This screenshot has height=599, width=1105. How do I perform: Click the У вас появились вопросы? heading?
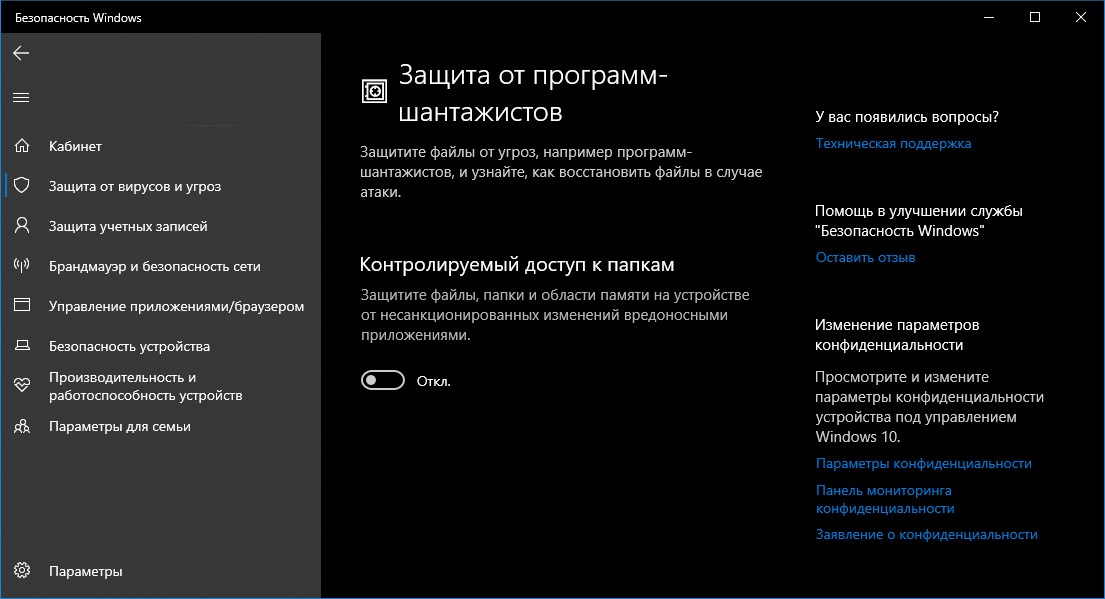tap(907, 117)
